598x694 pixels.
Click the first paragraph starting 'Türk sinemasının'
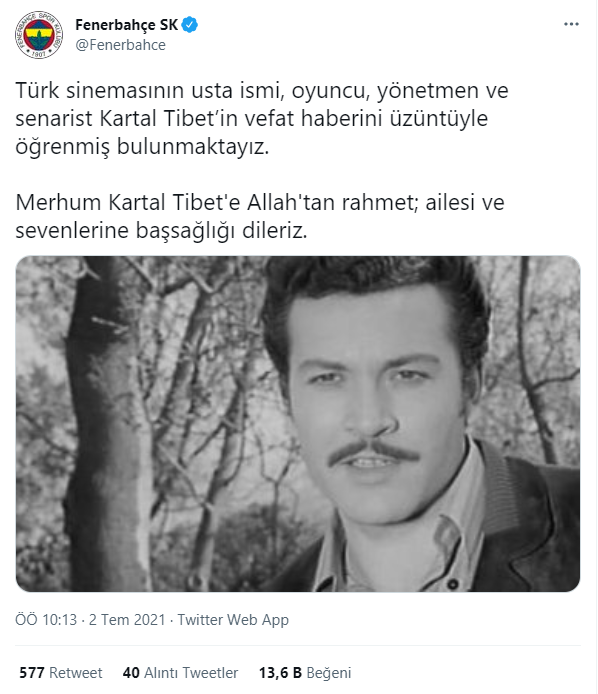click(x=262, y=119)
